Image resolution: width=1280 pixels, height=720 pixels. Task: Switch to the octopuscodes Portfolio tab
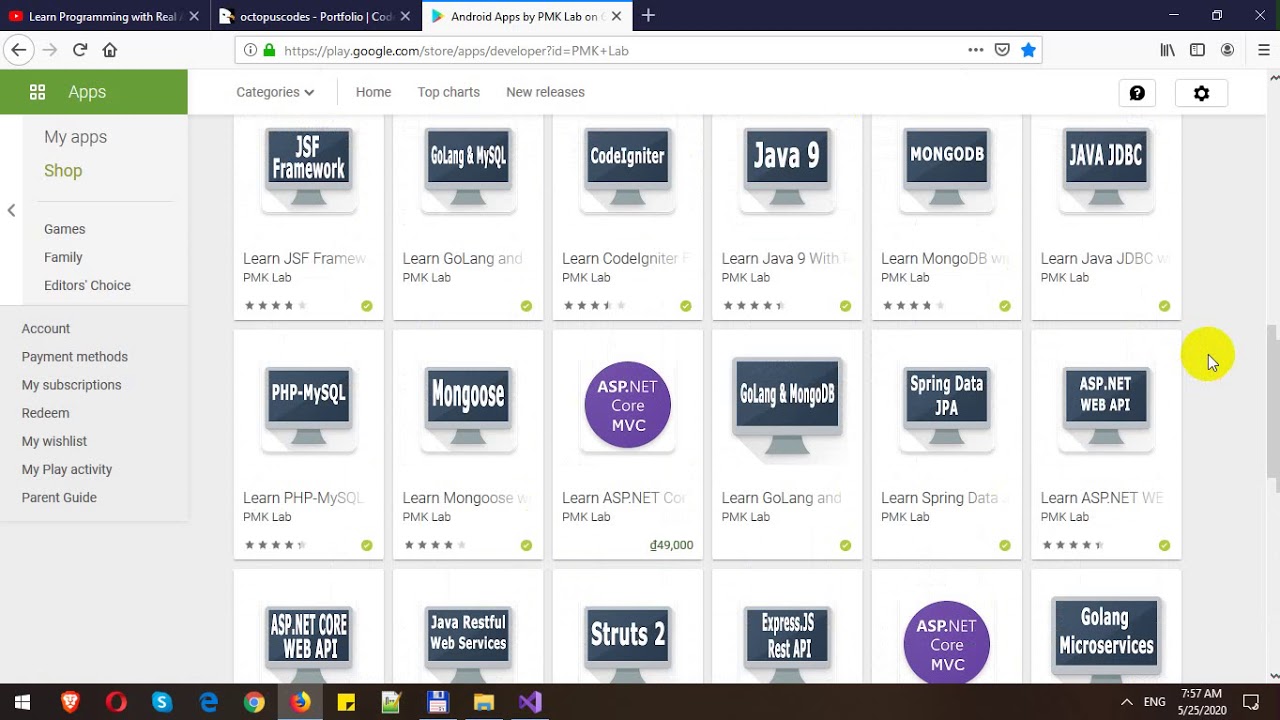click(x=315, y=16)
